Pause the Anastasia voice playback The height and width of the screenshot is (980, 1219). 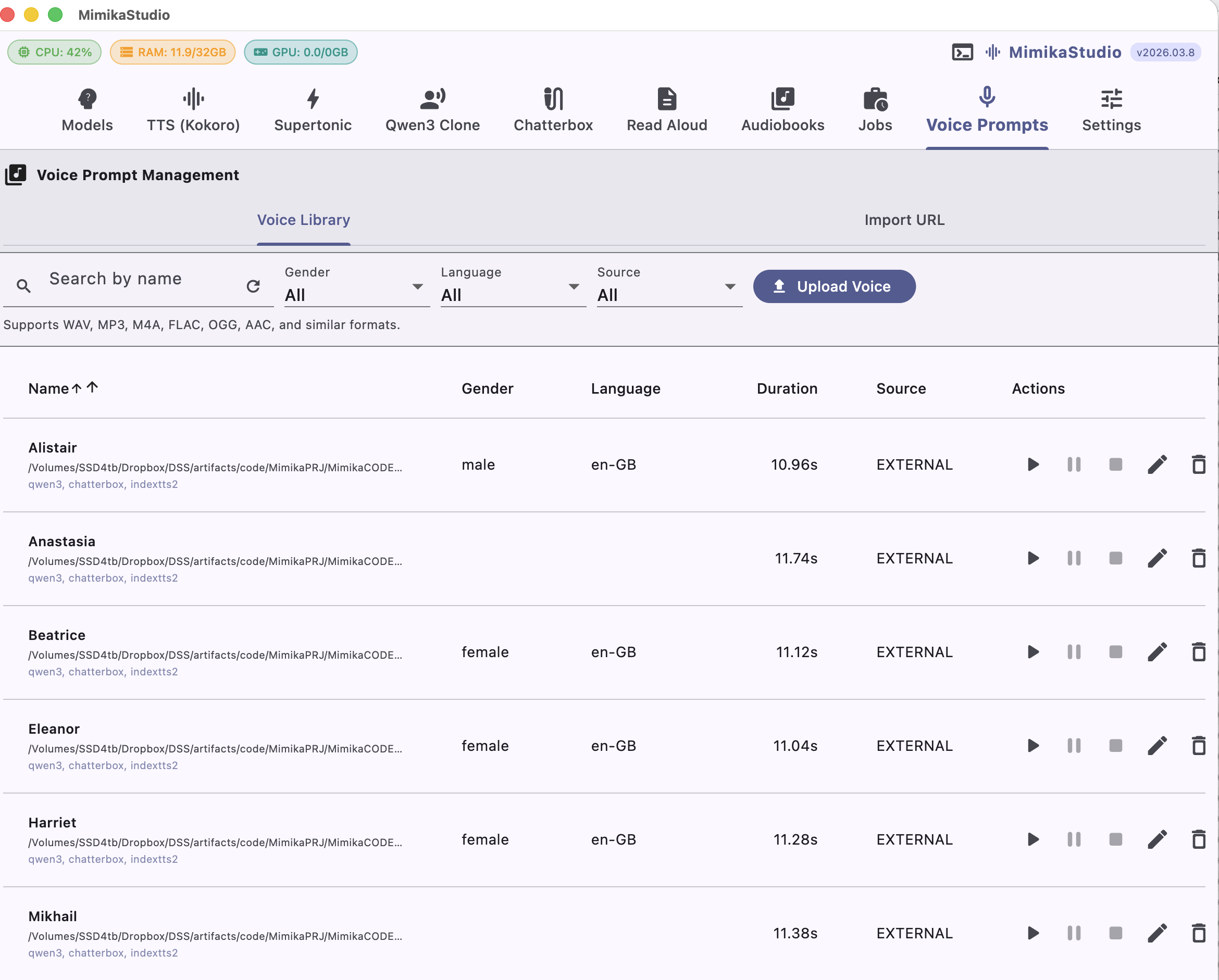(x=1074, y=558)
